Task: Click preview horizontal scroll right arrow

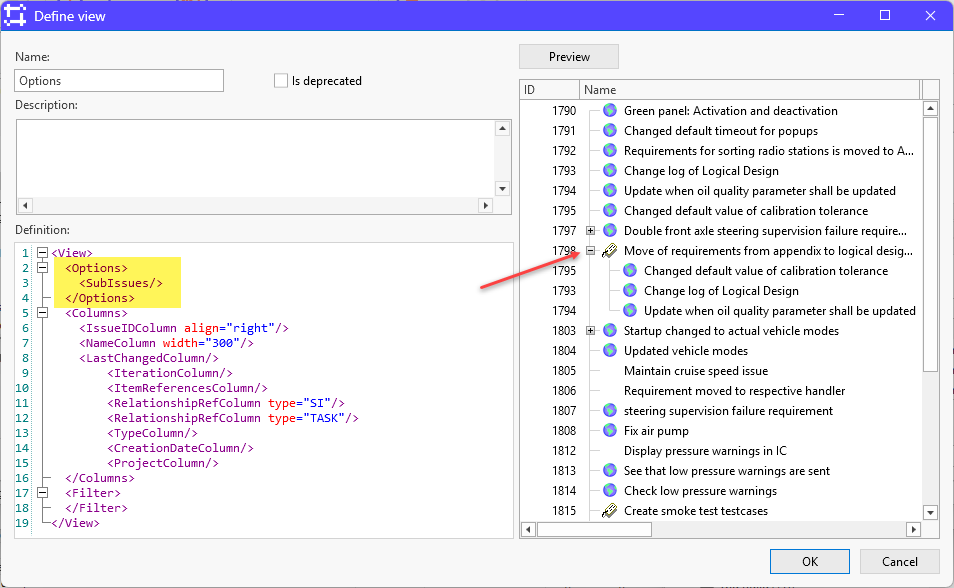Action: (x=913, y=530)
